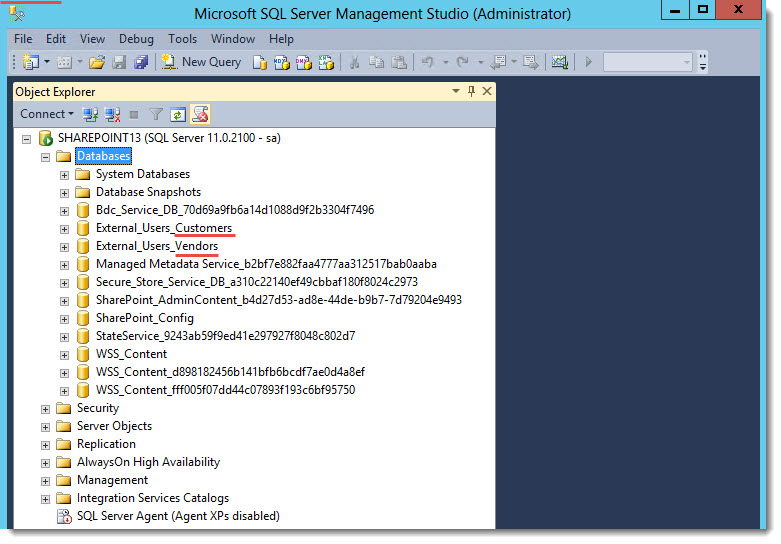The height and width of the screenshot is (544, 781).
Task: Open the New Project dropdown arrow
Action: (x=47, y=62)
